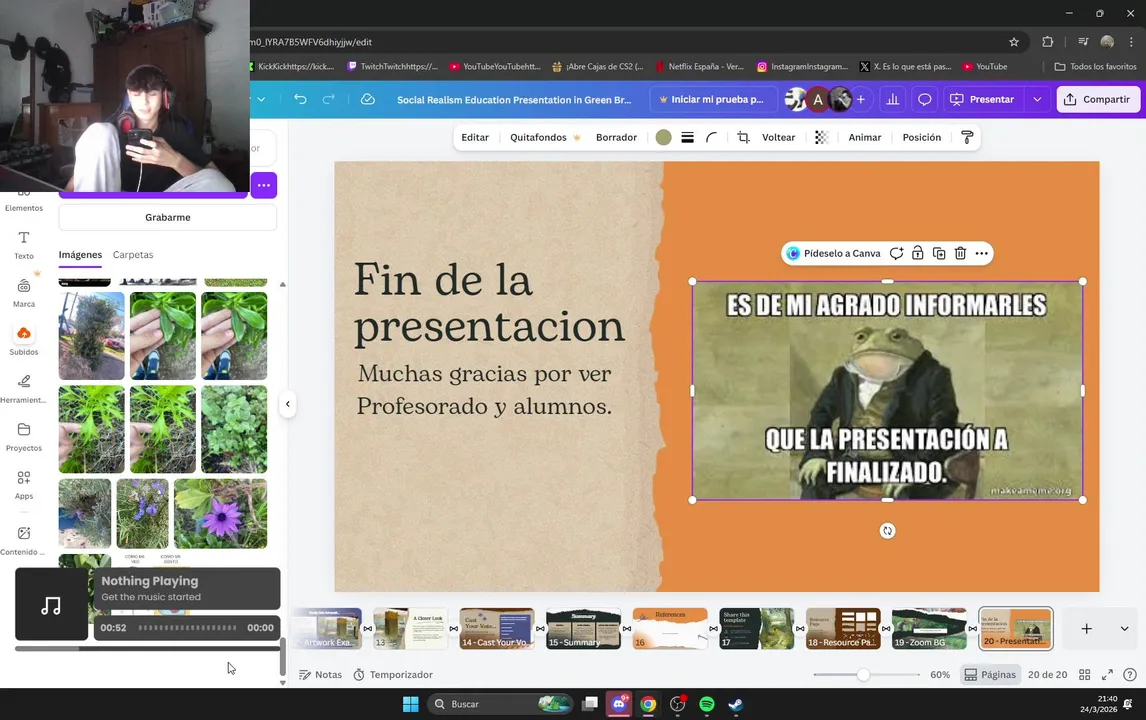Open the Temporizador timer
Image resolution: width=1146 pixels, height=720 pixels.
(393, 675)
